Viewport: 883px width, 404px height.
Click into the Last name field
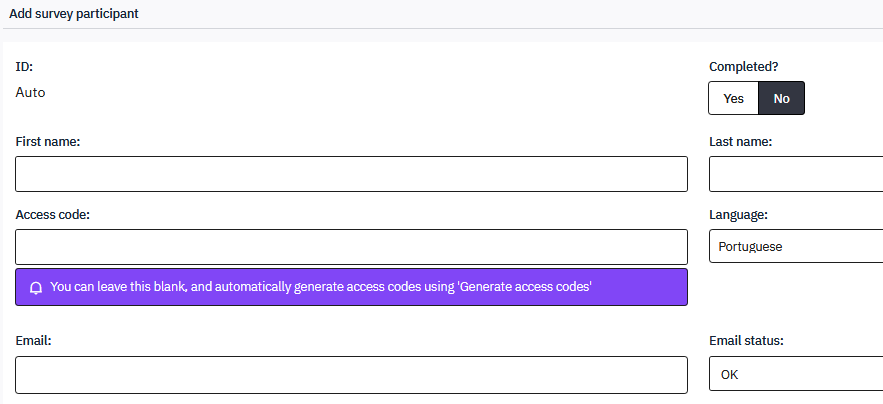[x=796, y=174]
